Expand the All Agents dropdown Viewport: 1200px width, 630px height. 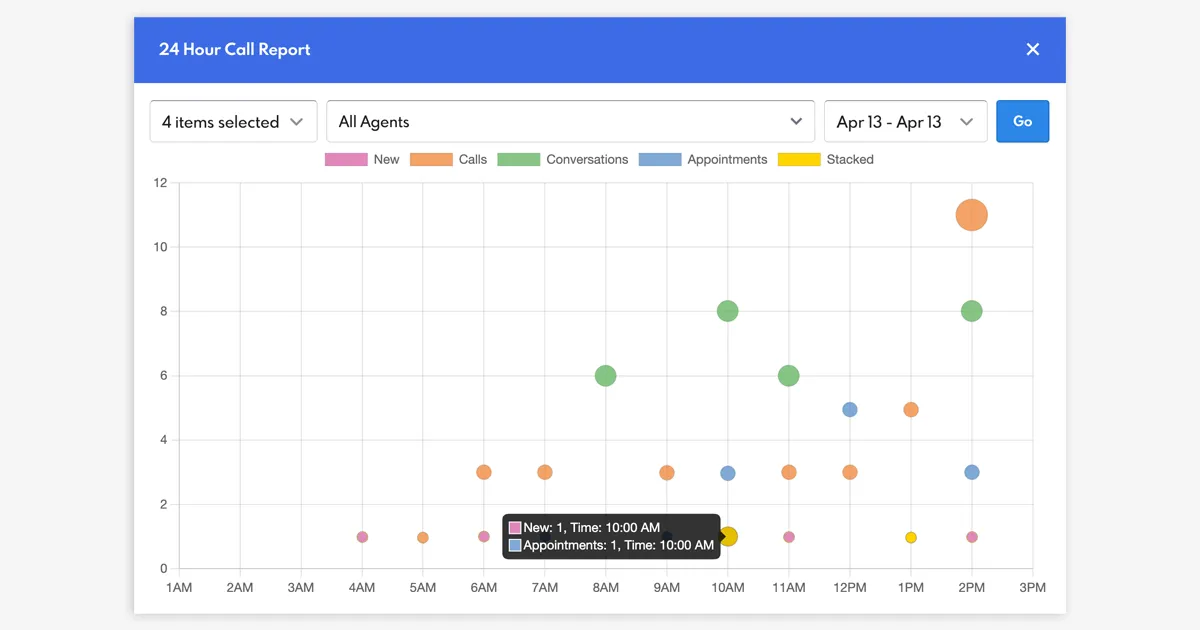point(571,121)
